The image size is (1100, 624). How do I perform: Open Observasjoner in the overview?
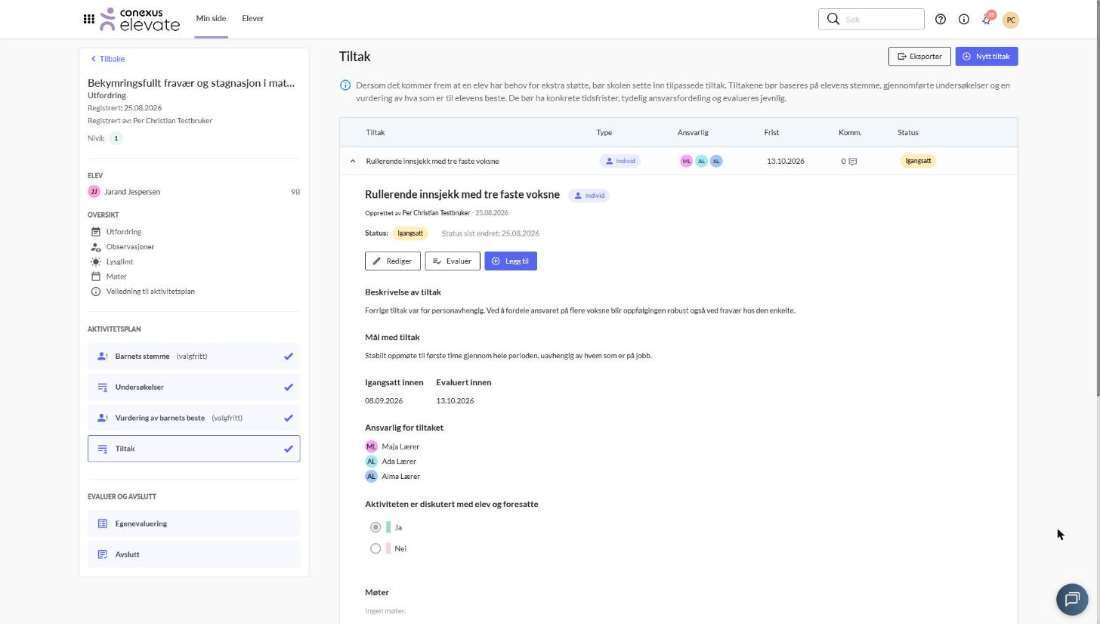(130, 247)
